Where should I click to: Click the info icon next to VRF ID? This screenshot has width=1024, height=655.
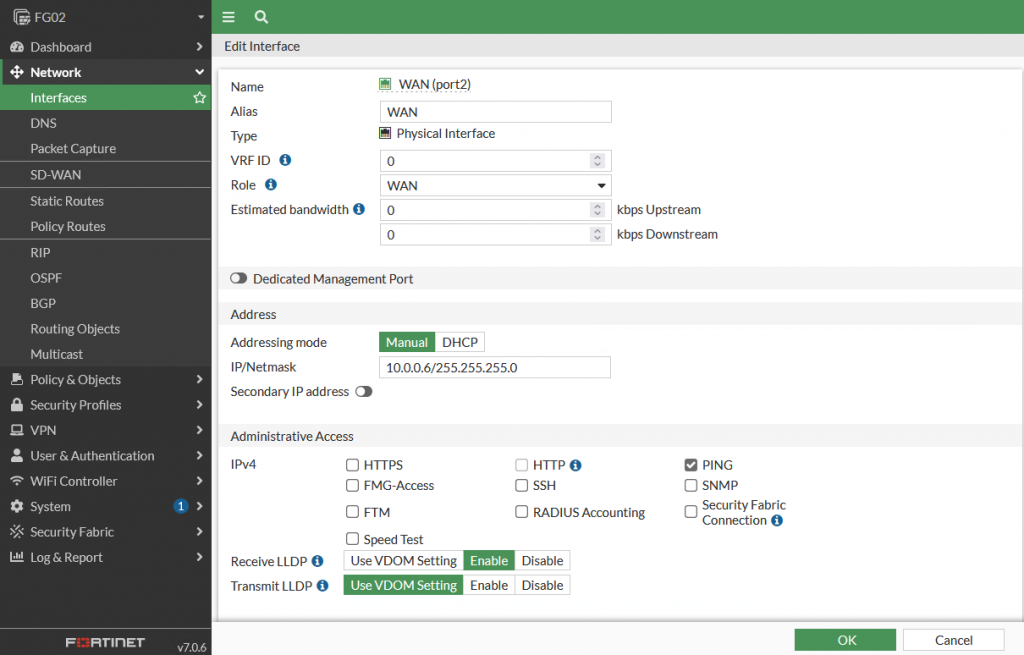coord(285,160)
